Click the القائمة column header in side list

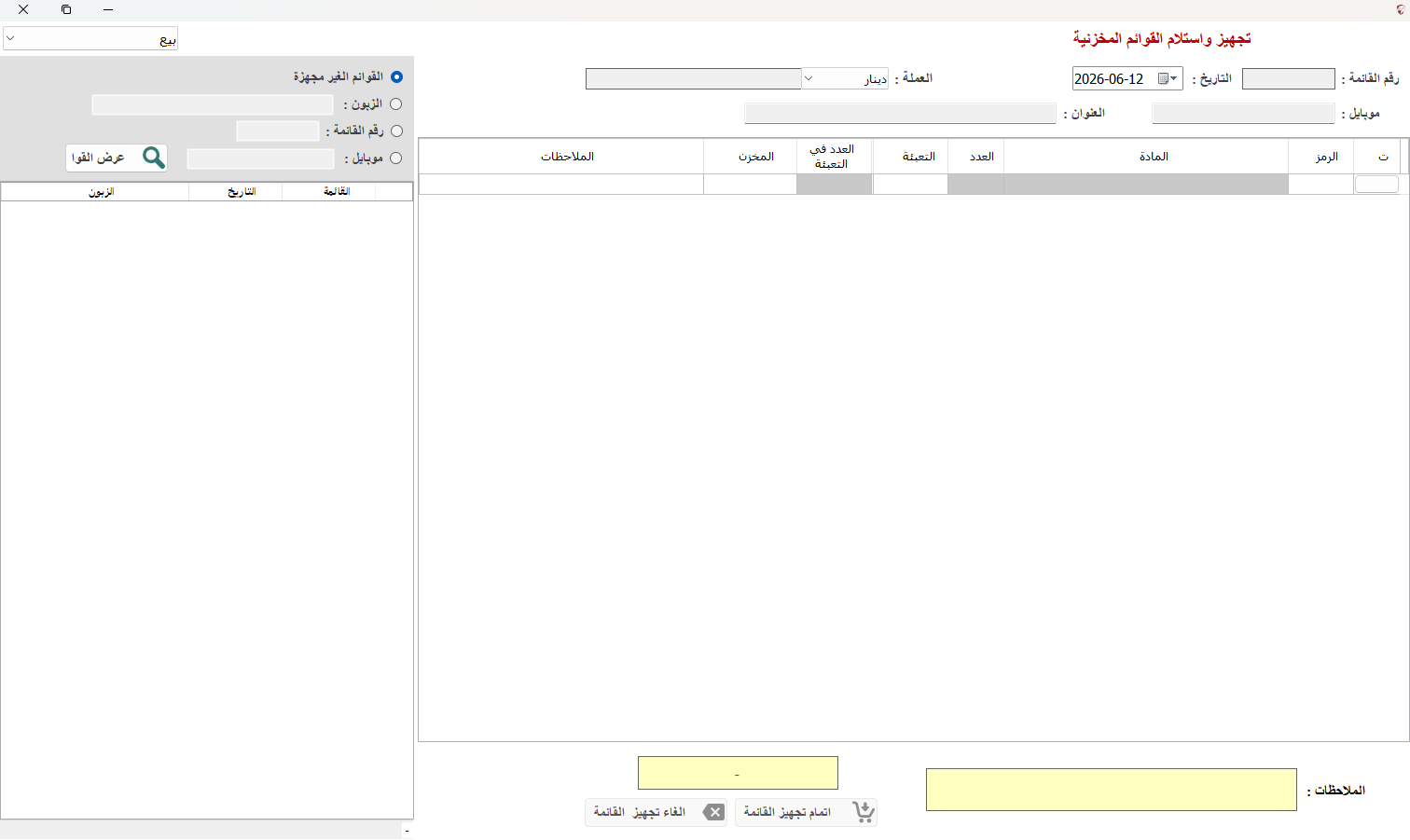click(329, 191)
